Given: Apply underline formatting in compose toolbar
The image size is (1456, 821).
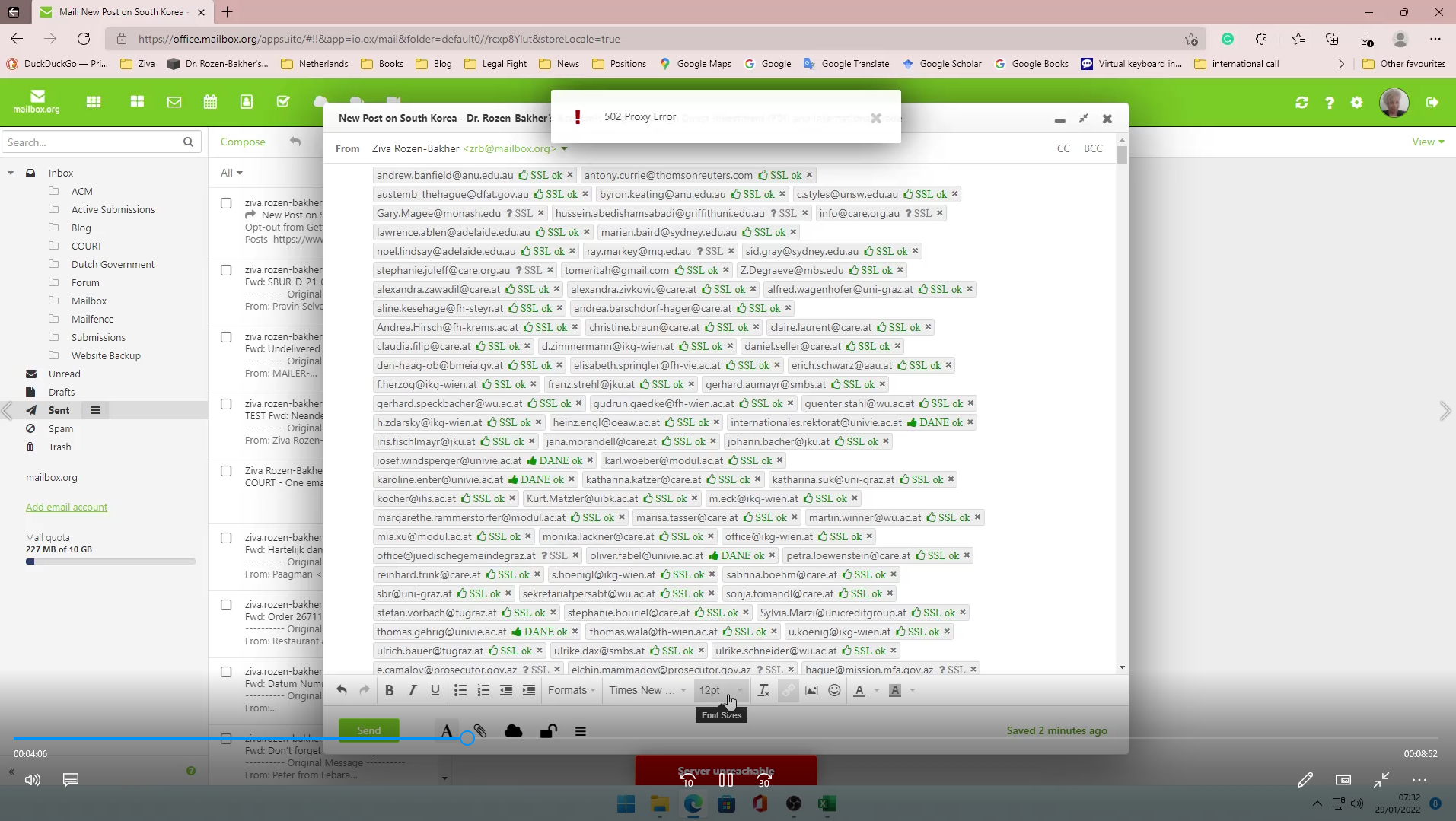Looking at the screenshot, I should click(435, 690).
